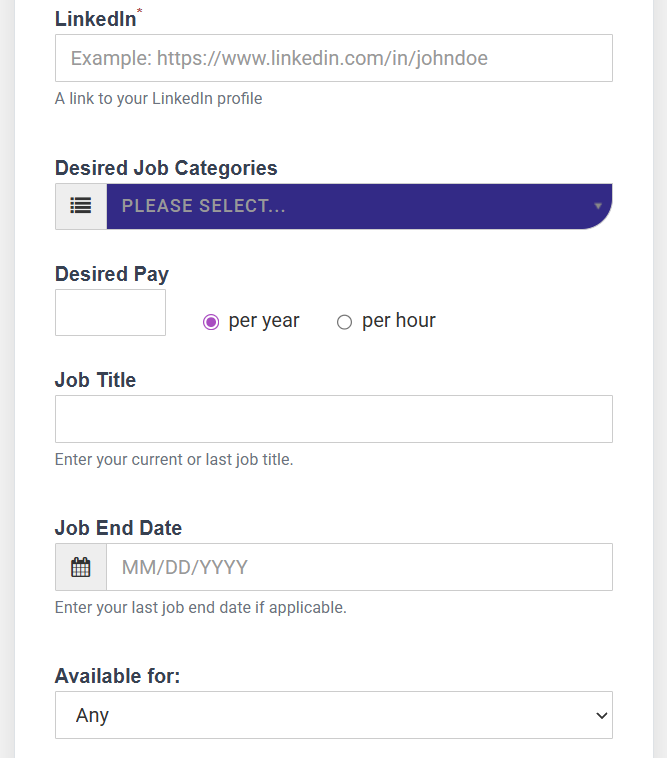Click the Job End Date label
The width and height of the screenshot is (667, 758).
click(118, 528)
